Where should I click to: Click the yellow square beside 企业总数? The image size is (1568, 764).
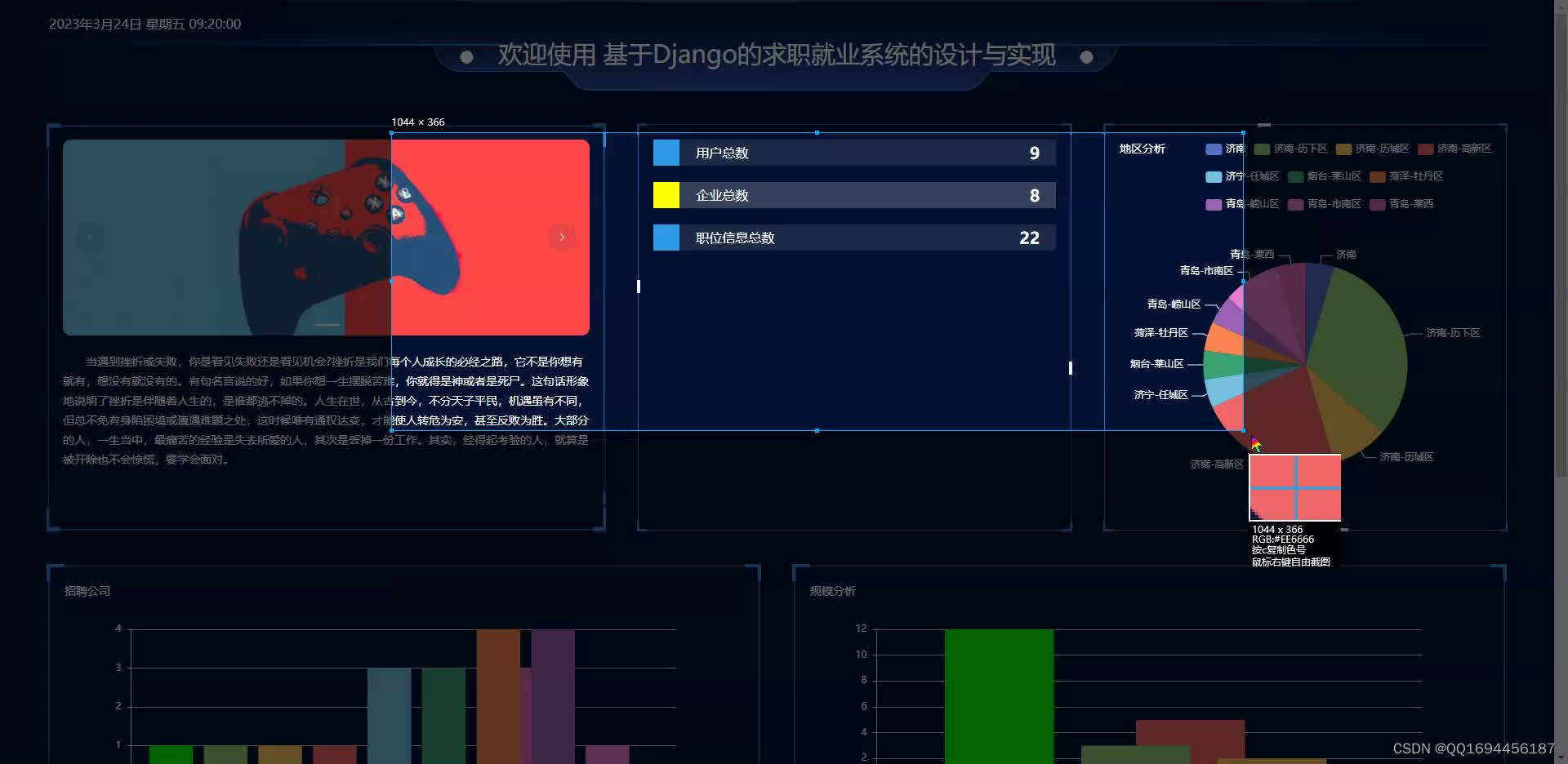point(666,195)
